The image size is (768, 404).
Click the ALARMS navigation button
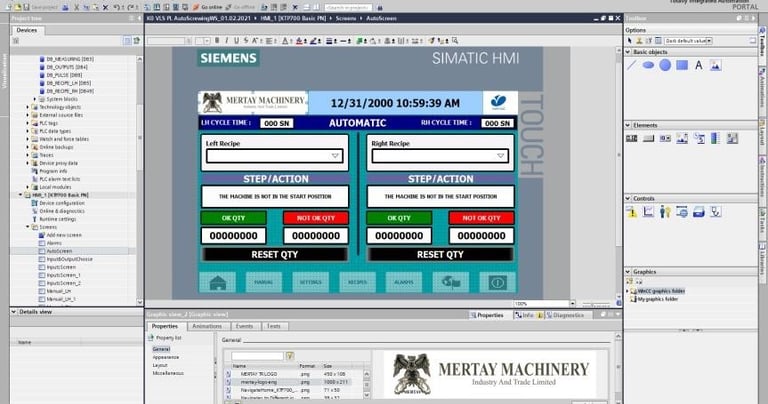coord(404,283)
